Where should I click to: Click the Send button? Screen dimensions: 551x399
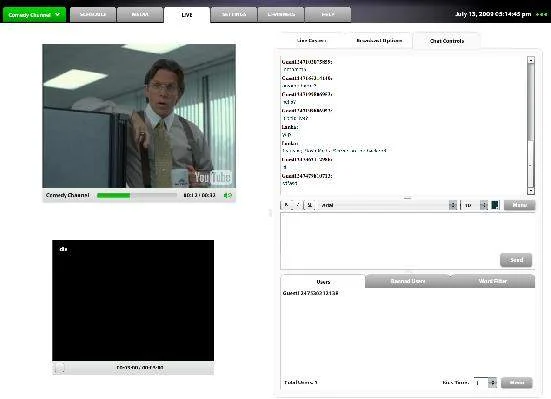(516, 260)
